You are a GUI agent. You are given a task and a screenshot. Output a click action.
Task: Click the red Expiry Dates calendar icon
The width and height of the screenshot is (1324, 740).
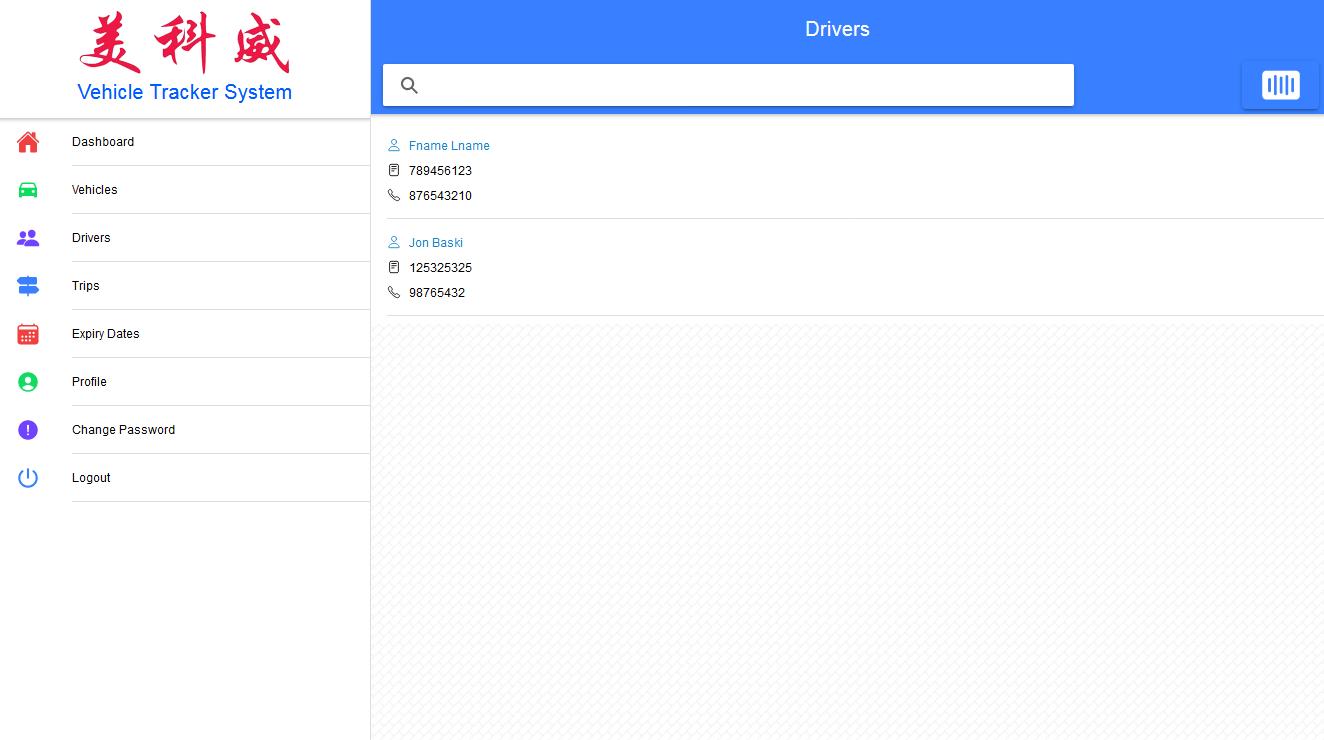(x=28, y=334)
